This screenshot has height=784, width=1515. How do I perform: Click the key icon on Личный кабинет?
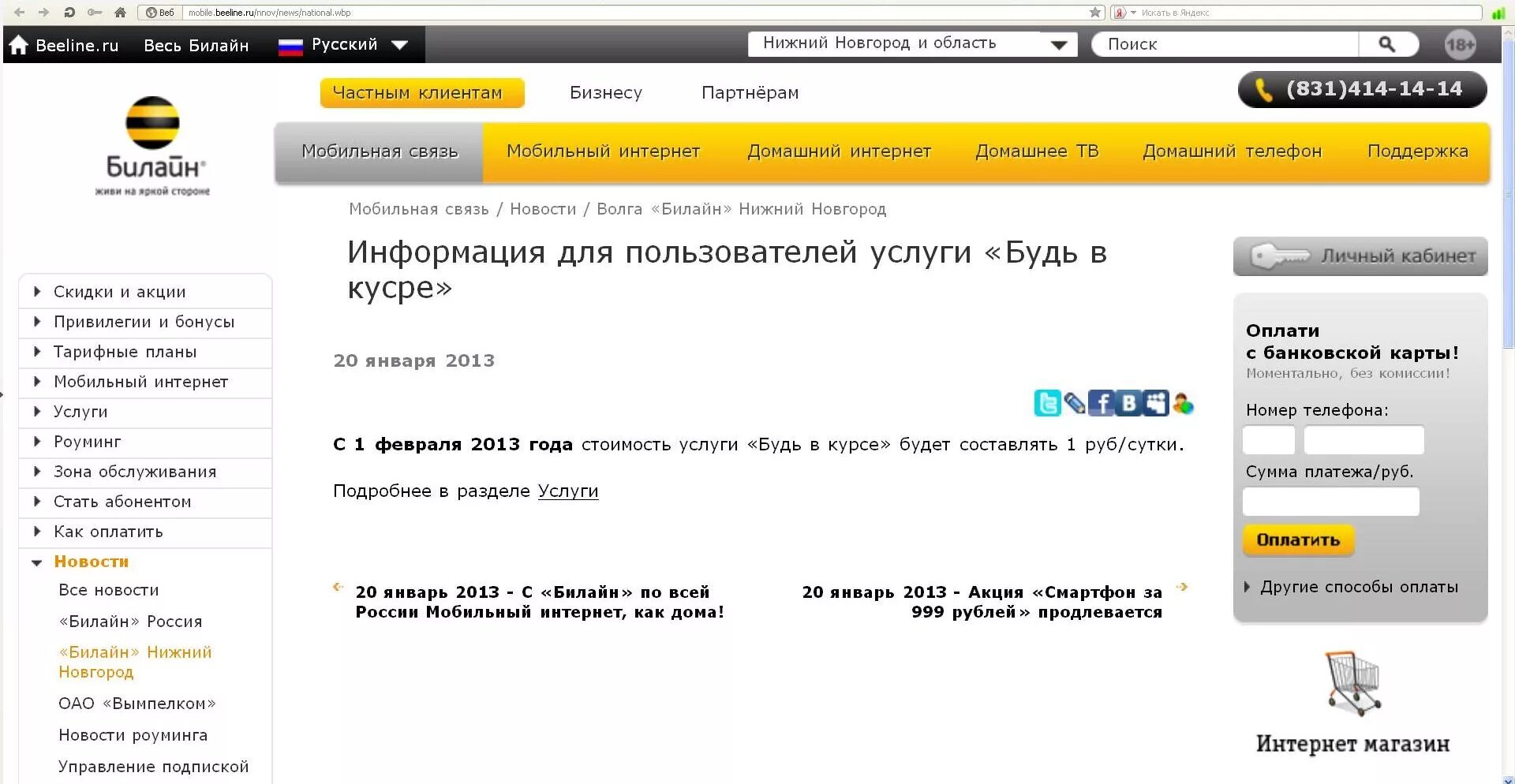(x=1280, y=256)
